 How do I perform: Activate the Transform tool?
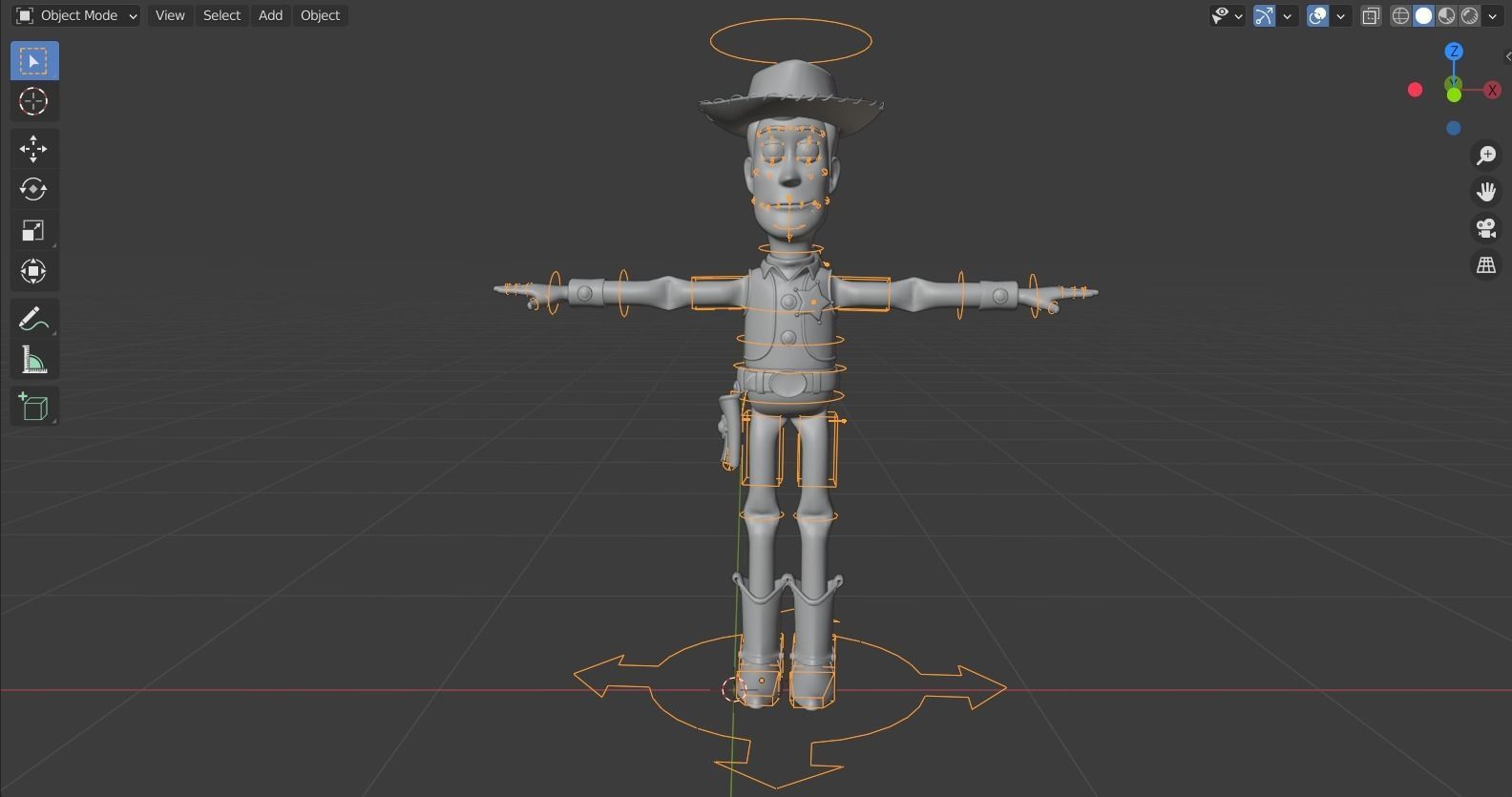34,271
